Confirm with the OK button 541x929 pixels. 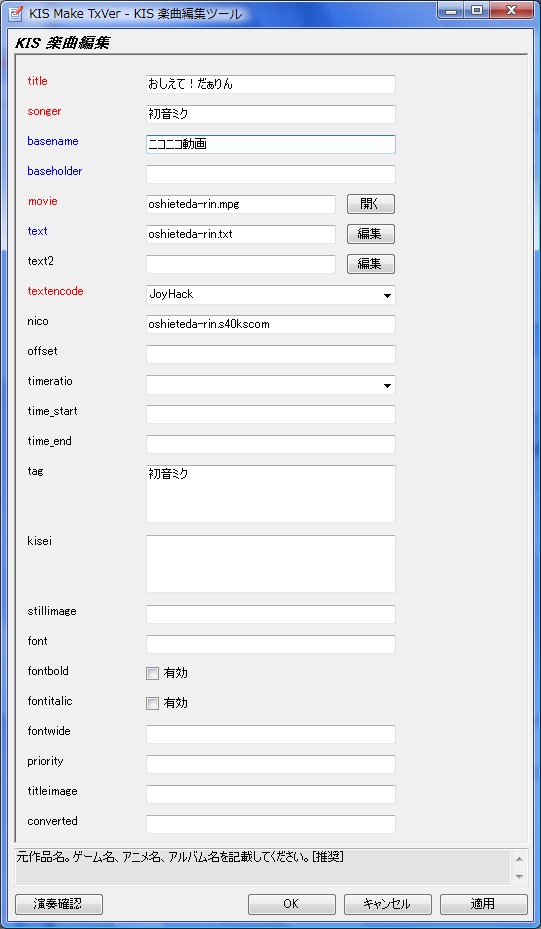click(x=291, y=904)
